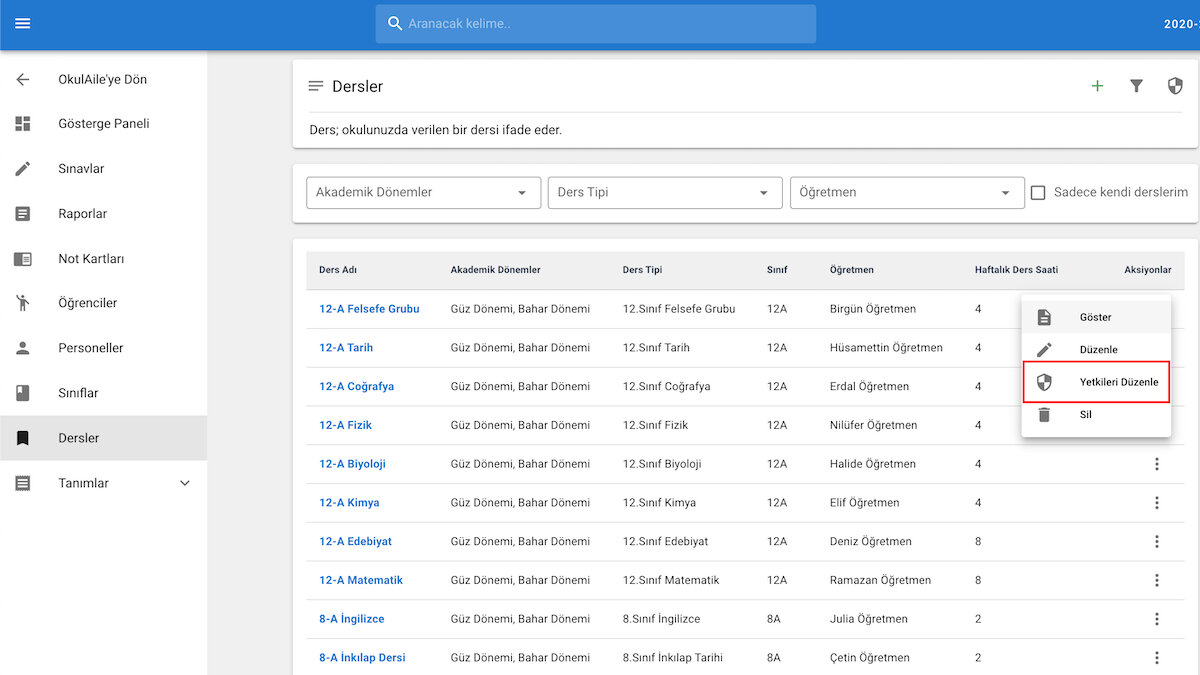This screenshot has height=675, width=1200.
Task: Open three-dot menu for 12-A Edebiyat row
Action: [x=1157, y=542]
